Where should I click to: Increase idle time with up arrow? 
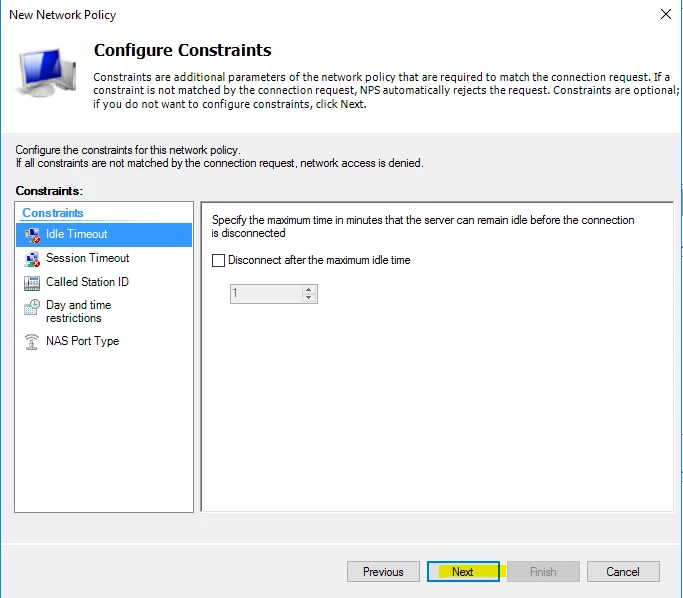[308, 289]
